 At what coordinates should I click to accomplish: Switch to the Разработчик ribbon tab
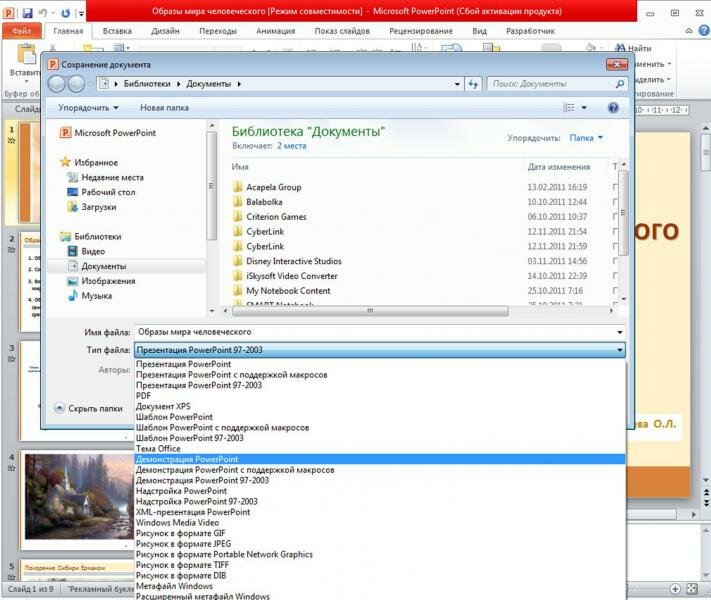pos(531,31)
